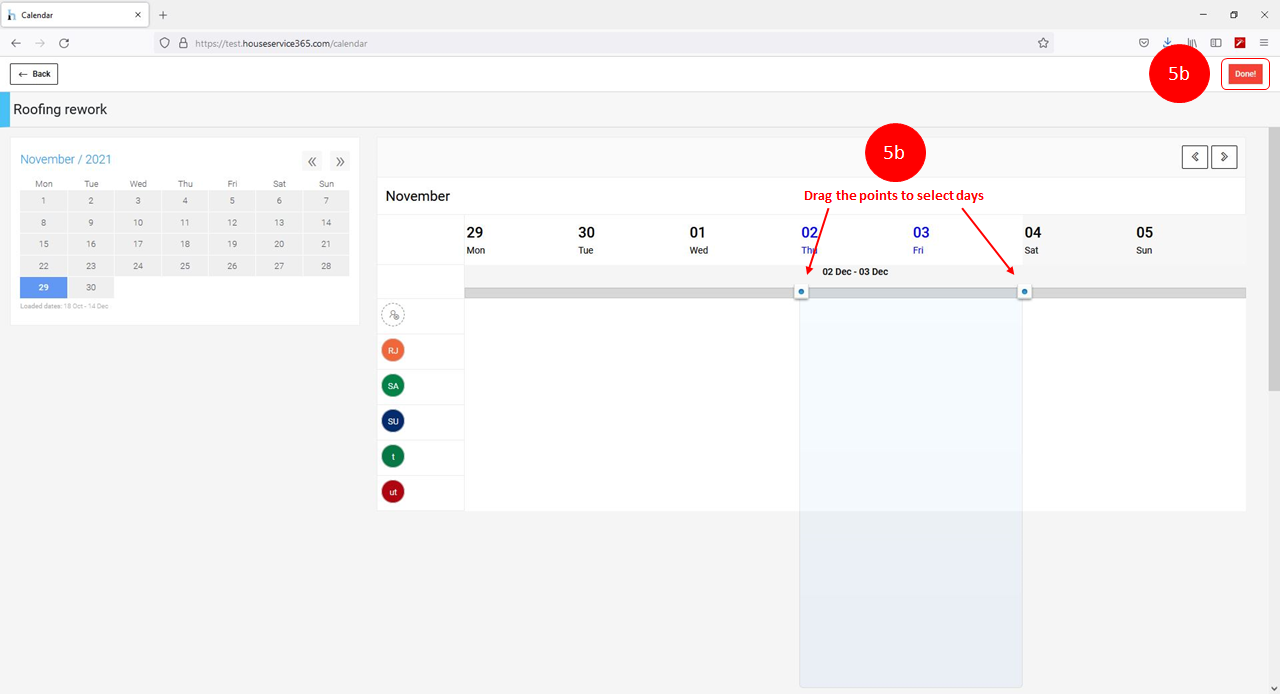Show next week in schedule

click(x=1224, y=157)
